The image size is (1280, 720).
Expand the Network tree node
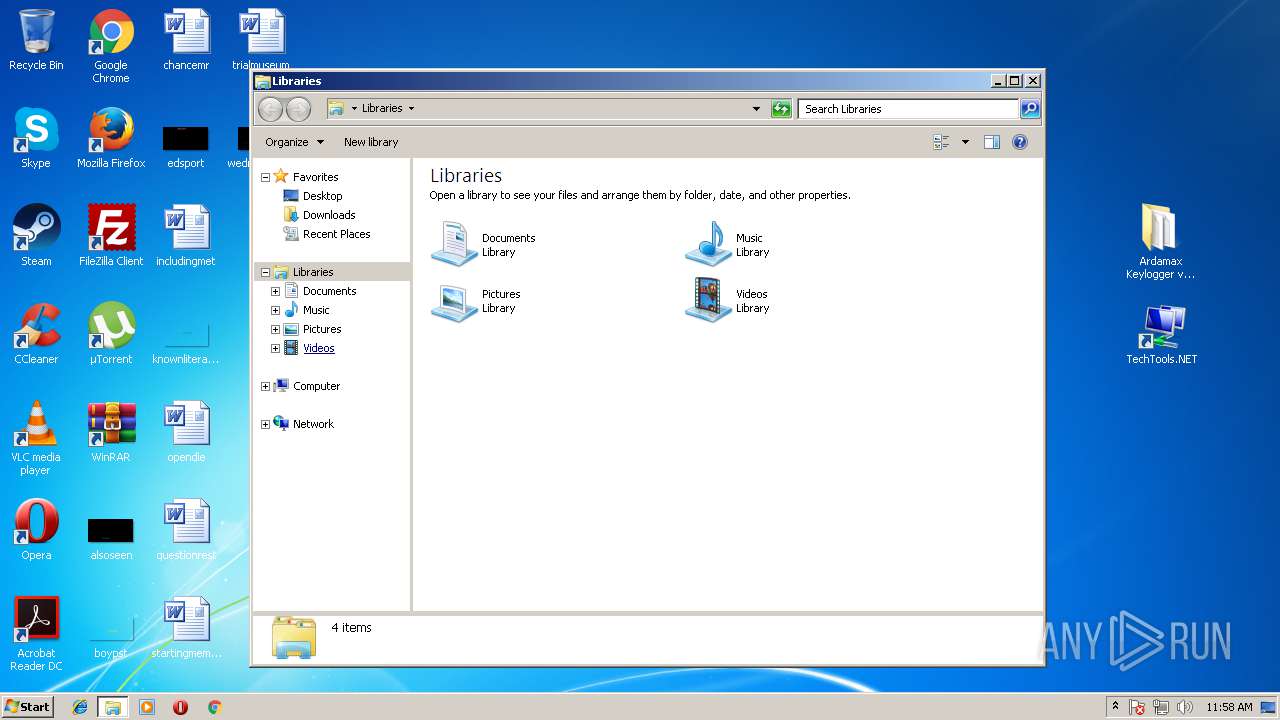point(265,424)
